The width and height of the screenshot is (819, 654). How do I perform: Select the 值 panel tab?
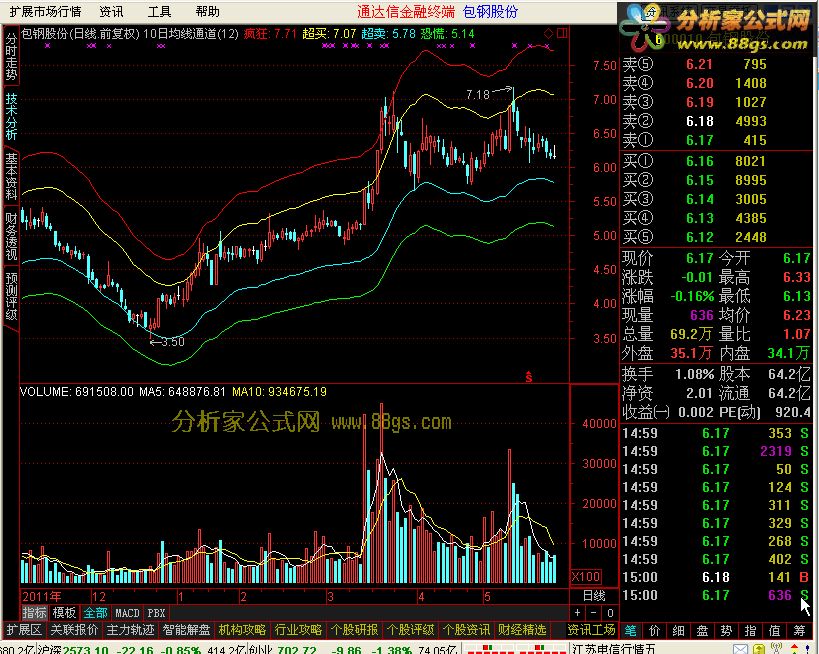tap(775, 630)
